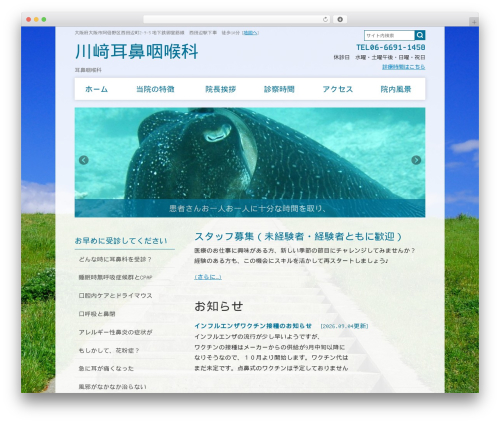Select 急に耳が痛くなった sidebar item

coord(106,368)
